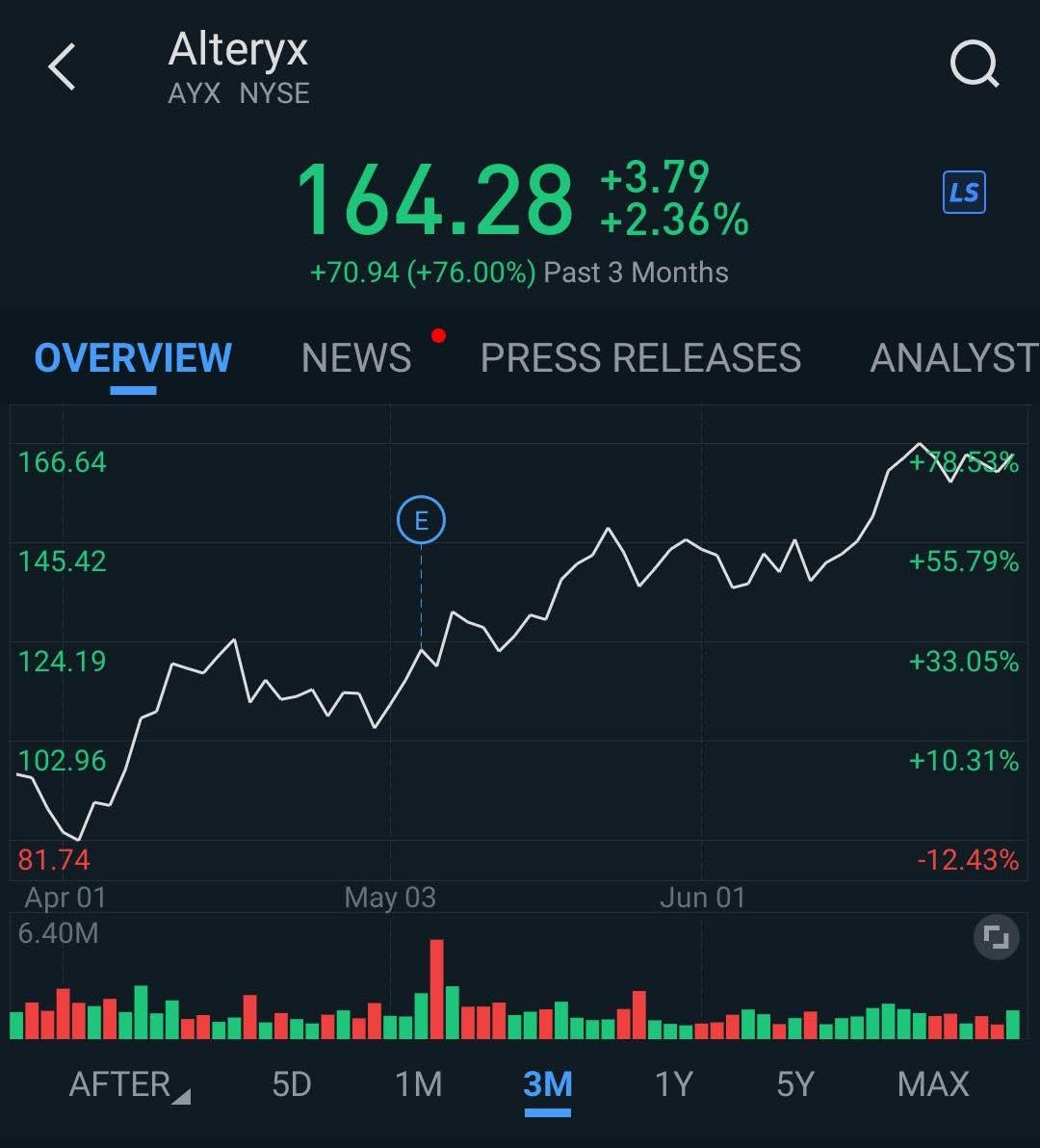This screenshot has width=1040, height=1148.
Task: Tap the +2.36% daily change text
Action: pyautogui.click(x=674, y=220)
